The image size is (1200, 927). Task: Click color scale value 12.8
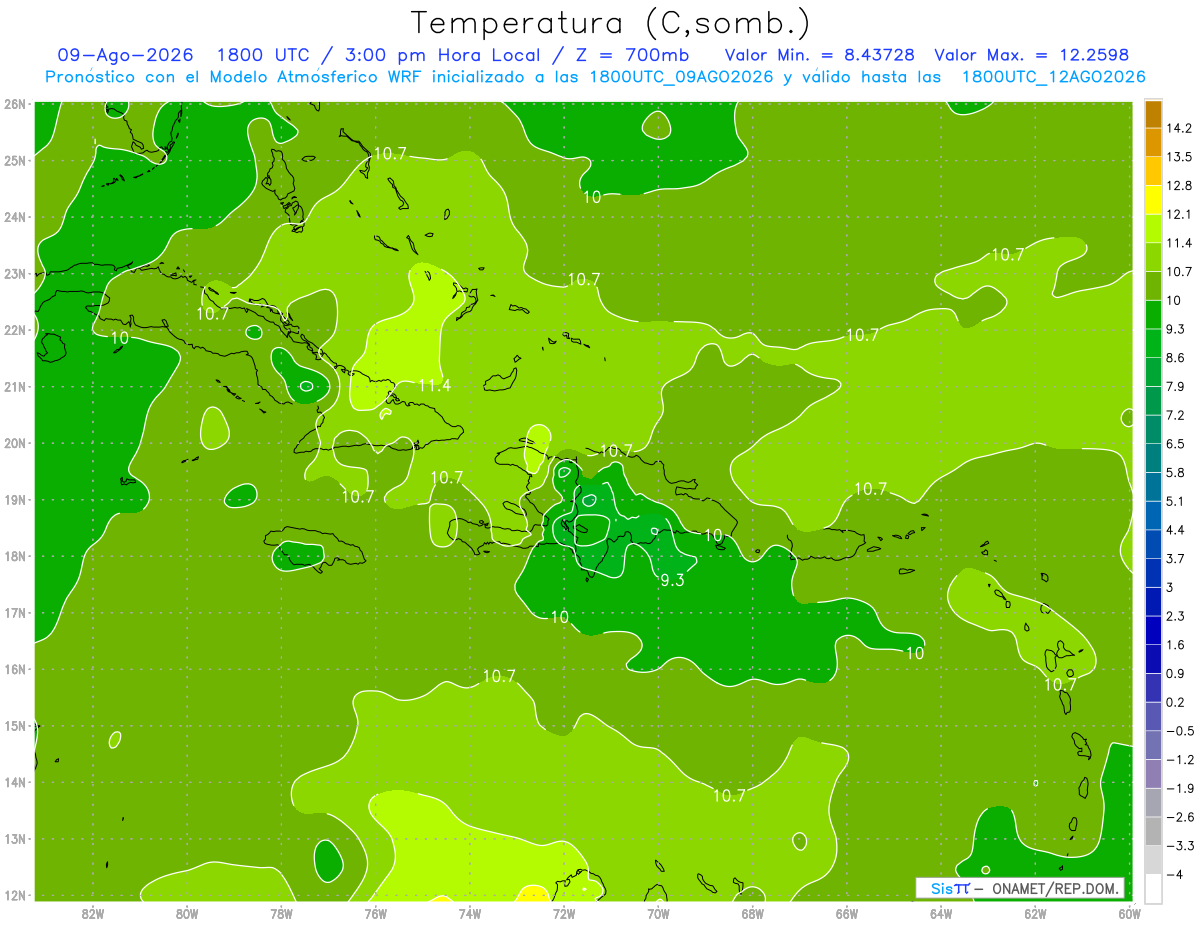click(x=1180, y=185)
